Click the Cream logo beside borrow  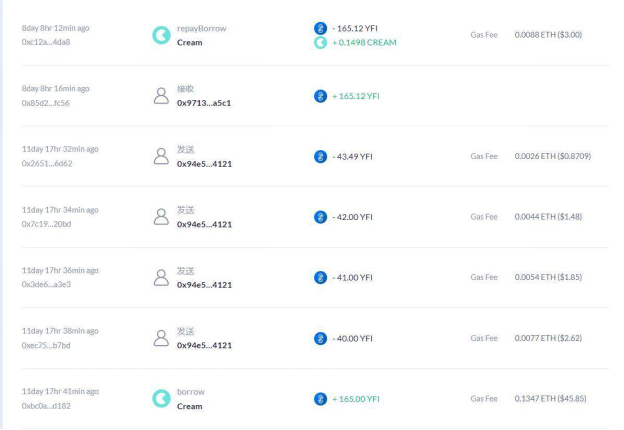[161, 399]
